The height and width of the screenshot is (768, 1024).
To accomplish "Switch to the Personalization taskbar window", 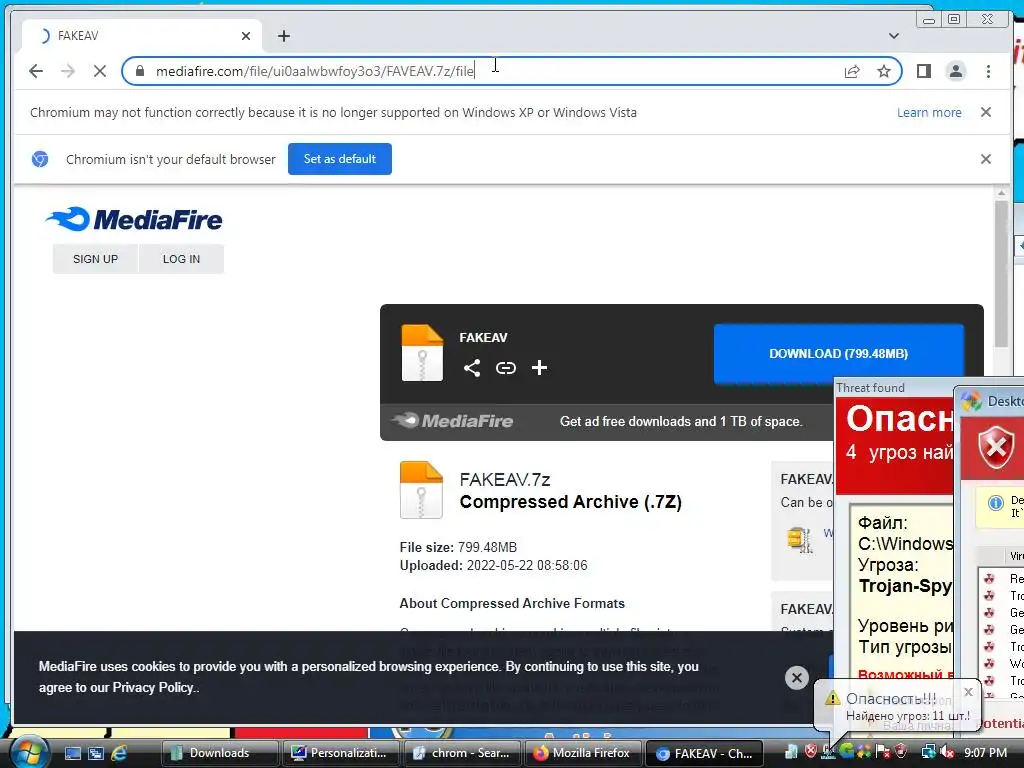I will 341,753.
